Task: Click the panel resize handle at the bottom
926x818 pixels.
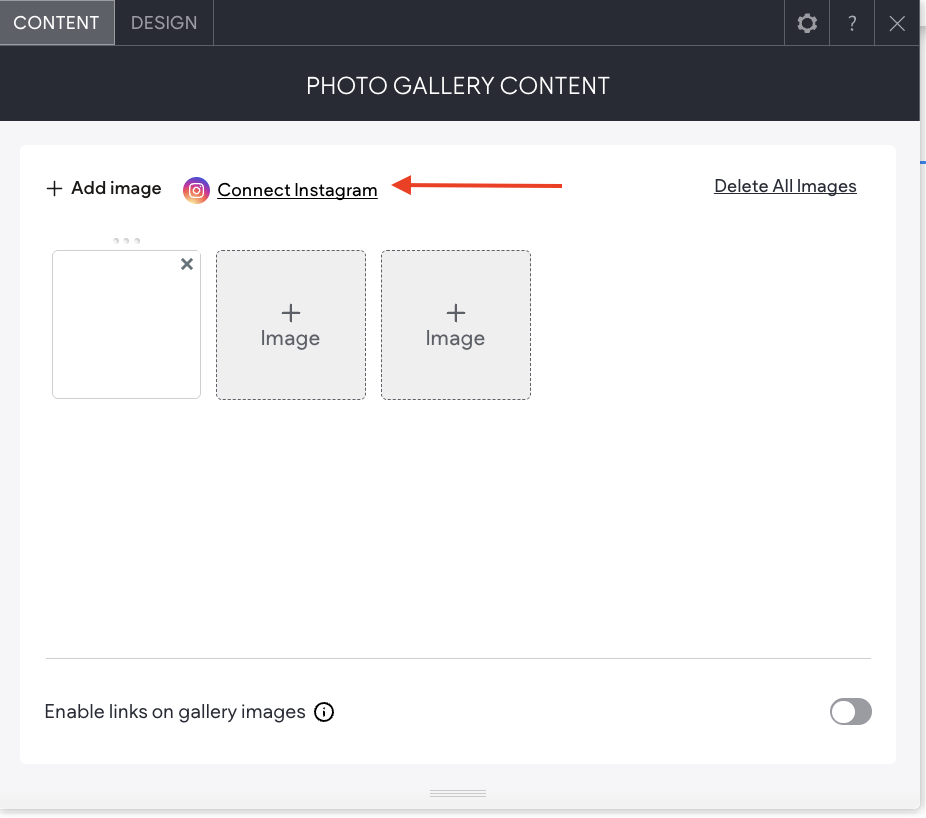Action: (x=458, y=793)
